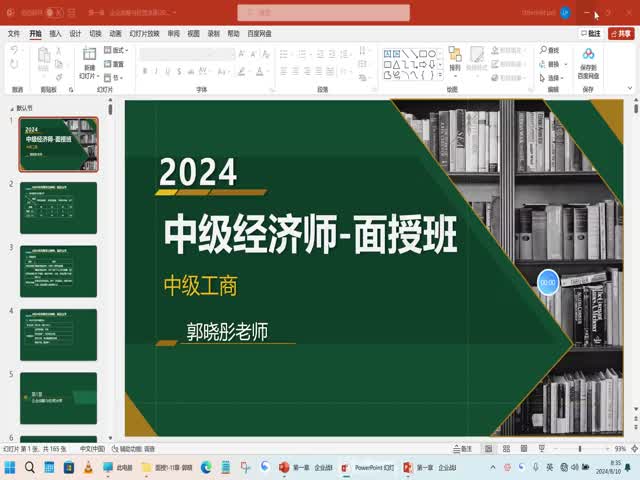Toggle text Shadow (S) formatting
This screenshot has height=480, width=640.
coord(179,71)
